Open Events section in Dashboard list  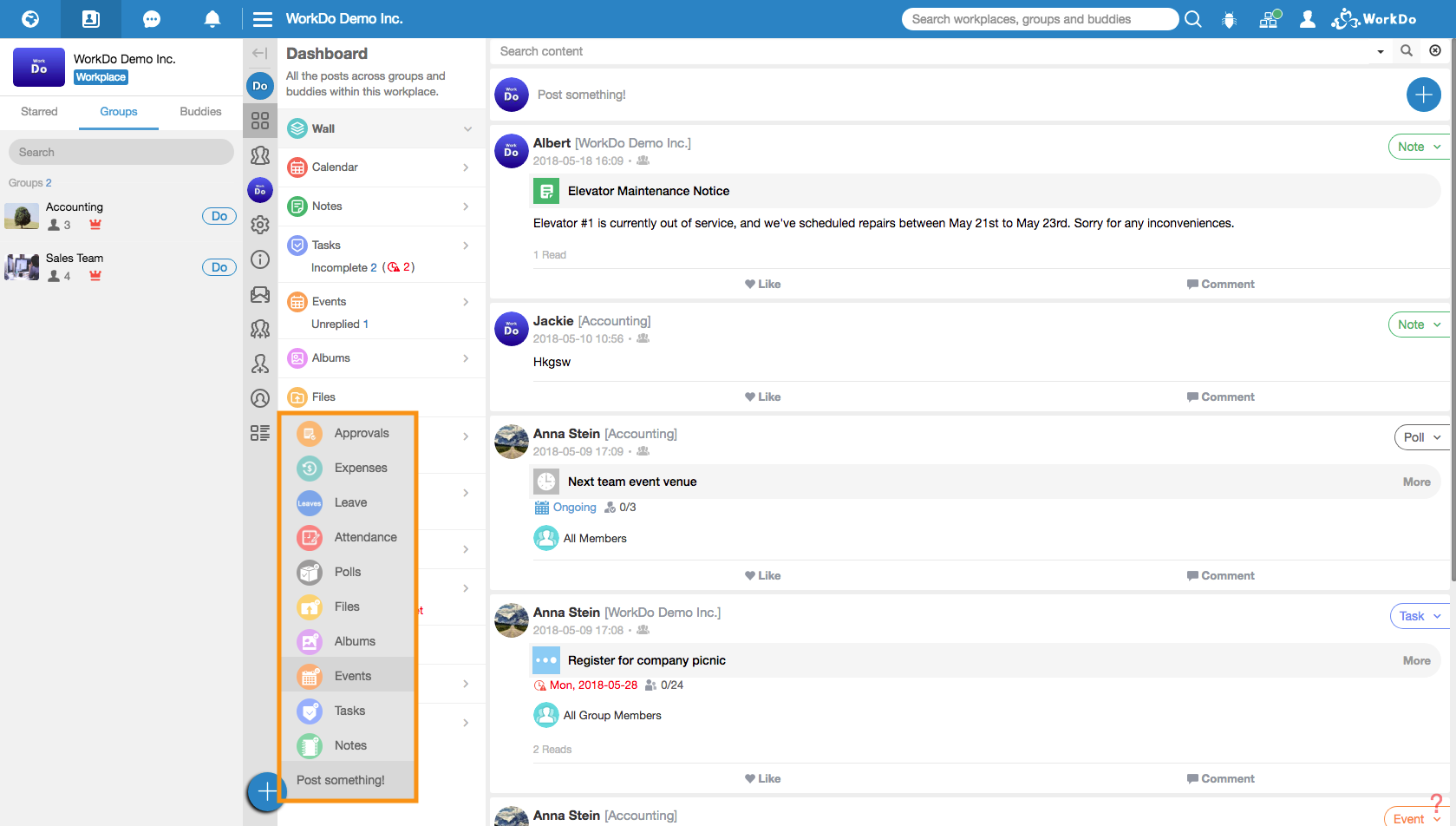(x=382, y=302)
